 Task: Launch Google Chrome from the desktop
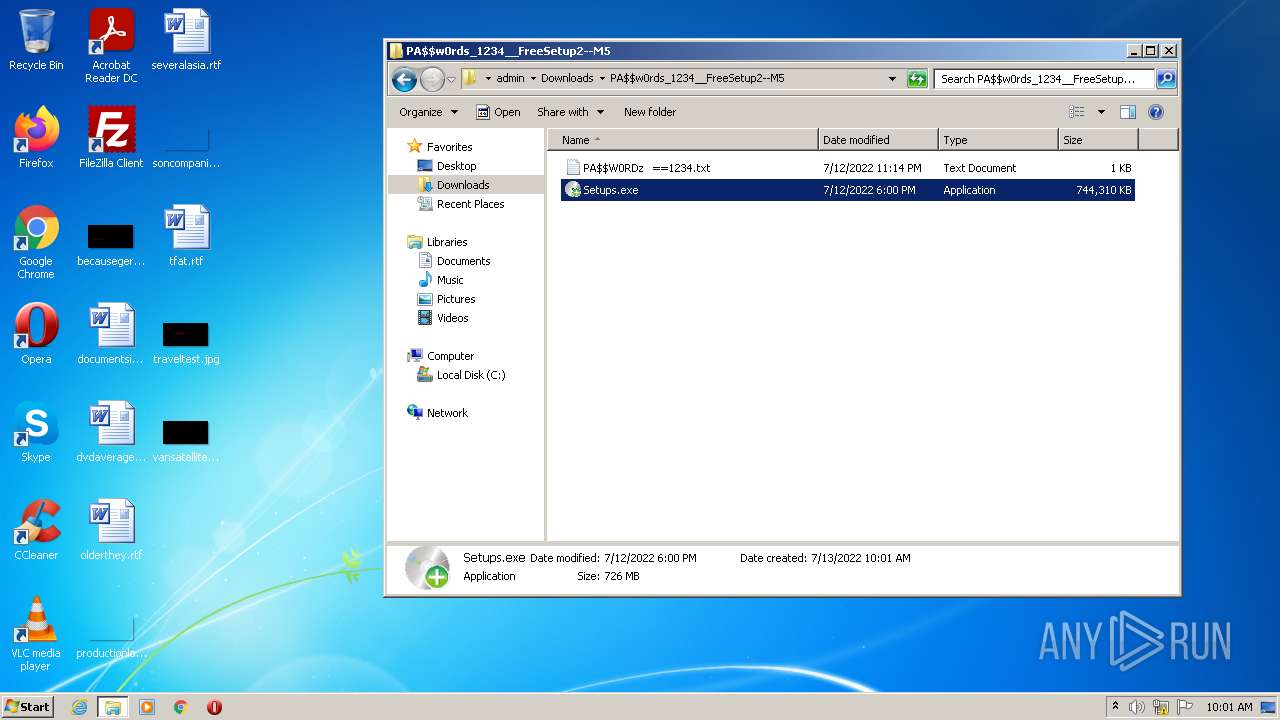click(x=36, y=242)
